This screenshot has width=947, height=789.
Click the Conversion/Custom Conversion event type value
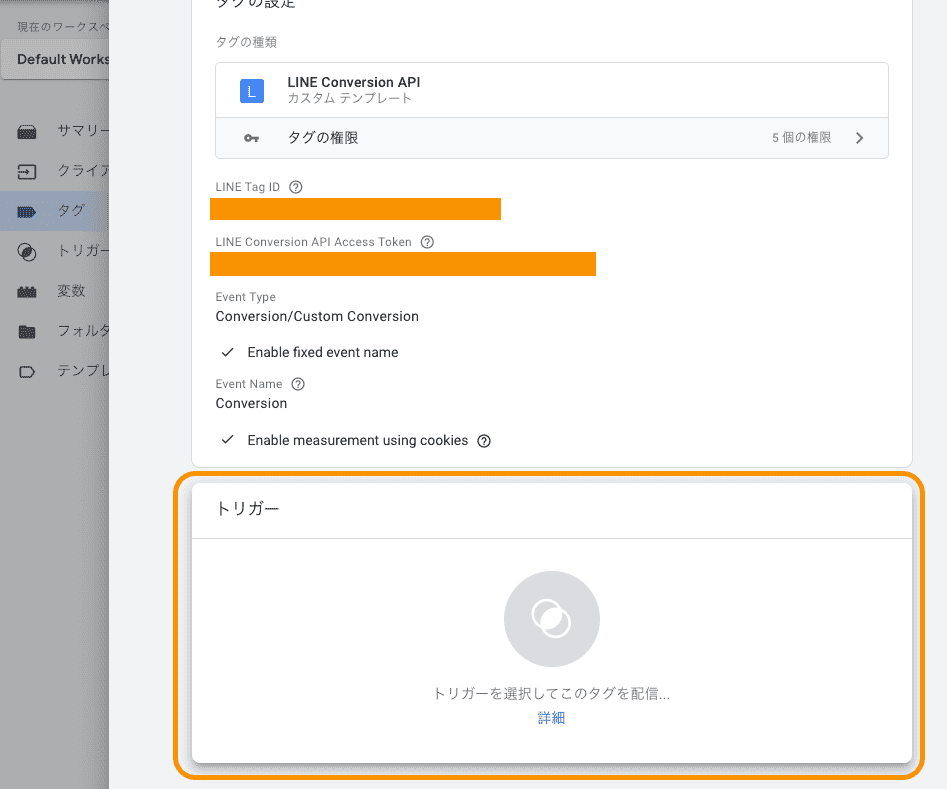[317, 317]
